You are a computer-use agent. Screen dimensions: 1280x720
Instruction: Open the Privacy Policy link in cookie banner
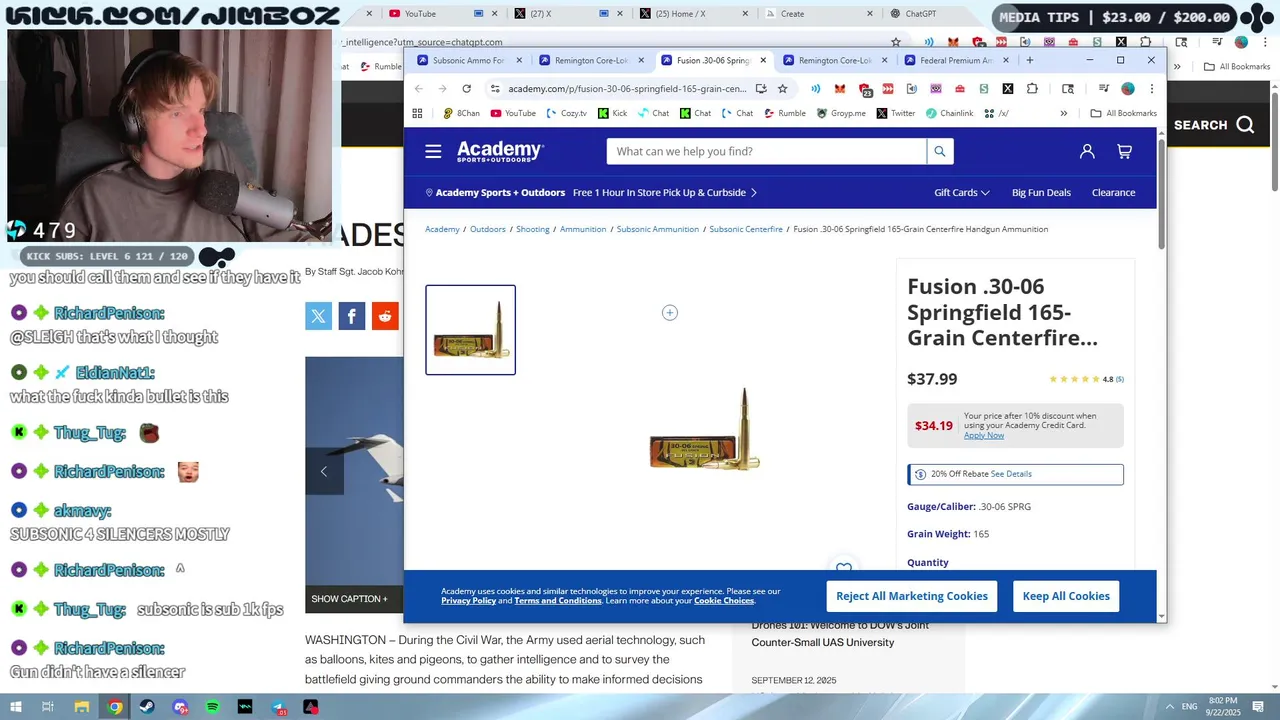click(x=468, y=601)
